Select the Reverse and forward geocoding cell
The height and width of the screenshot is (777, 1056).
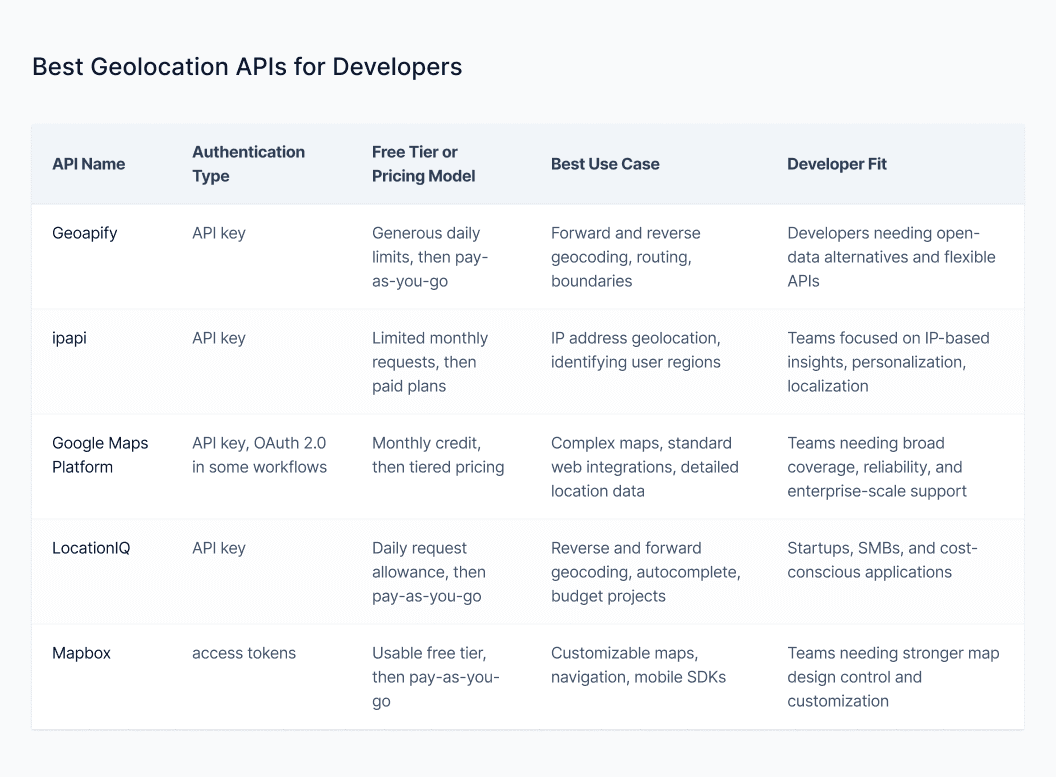[645, 572]
